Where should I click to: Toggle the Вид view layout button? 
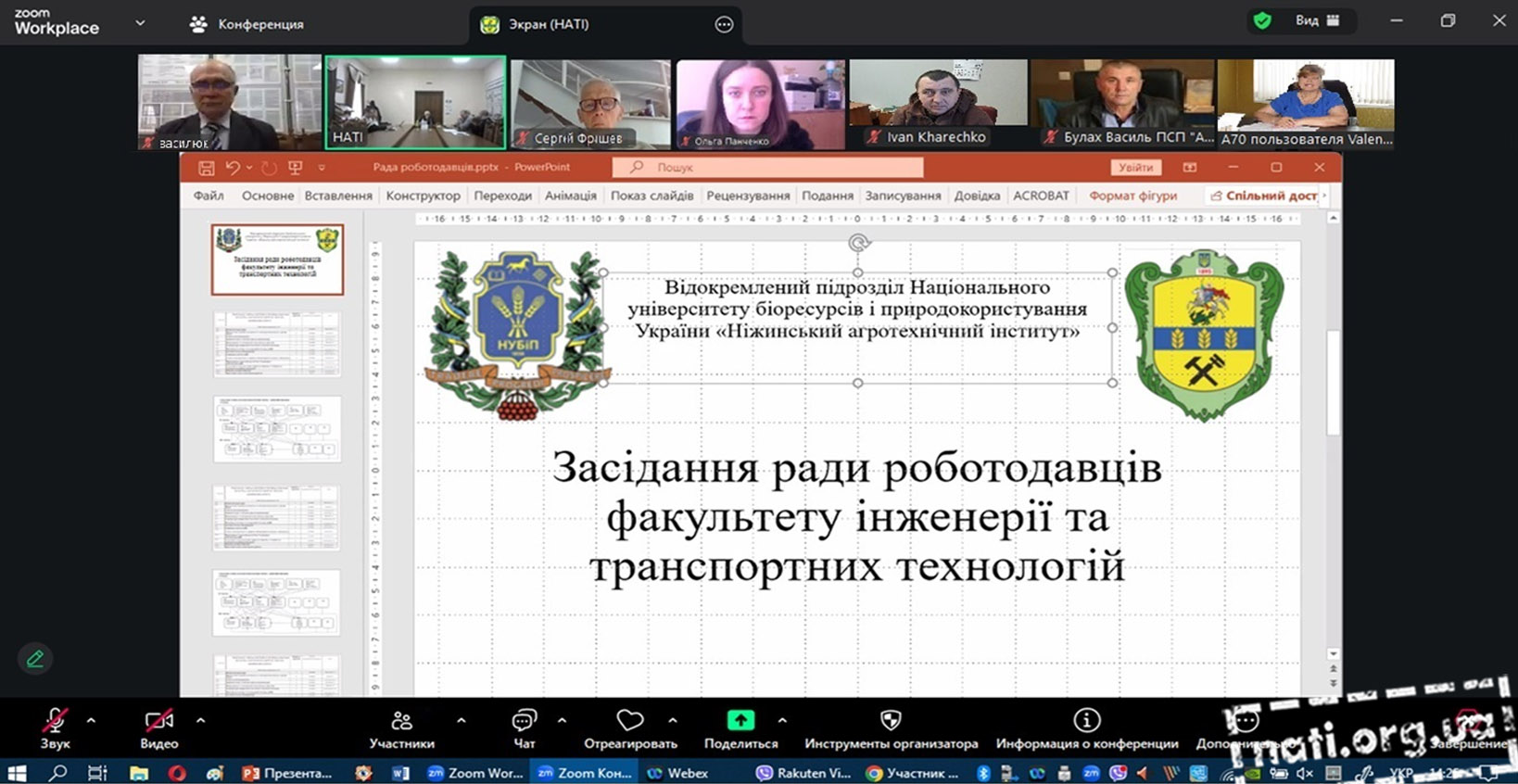coord(1318,20)
